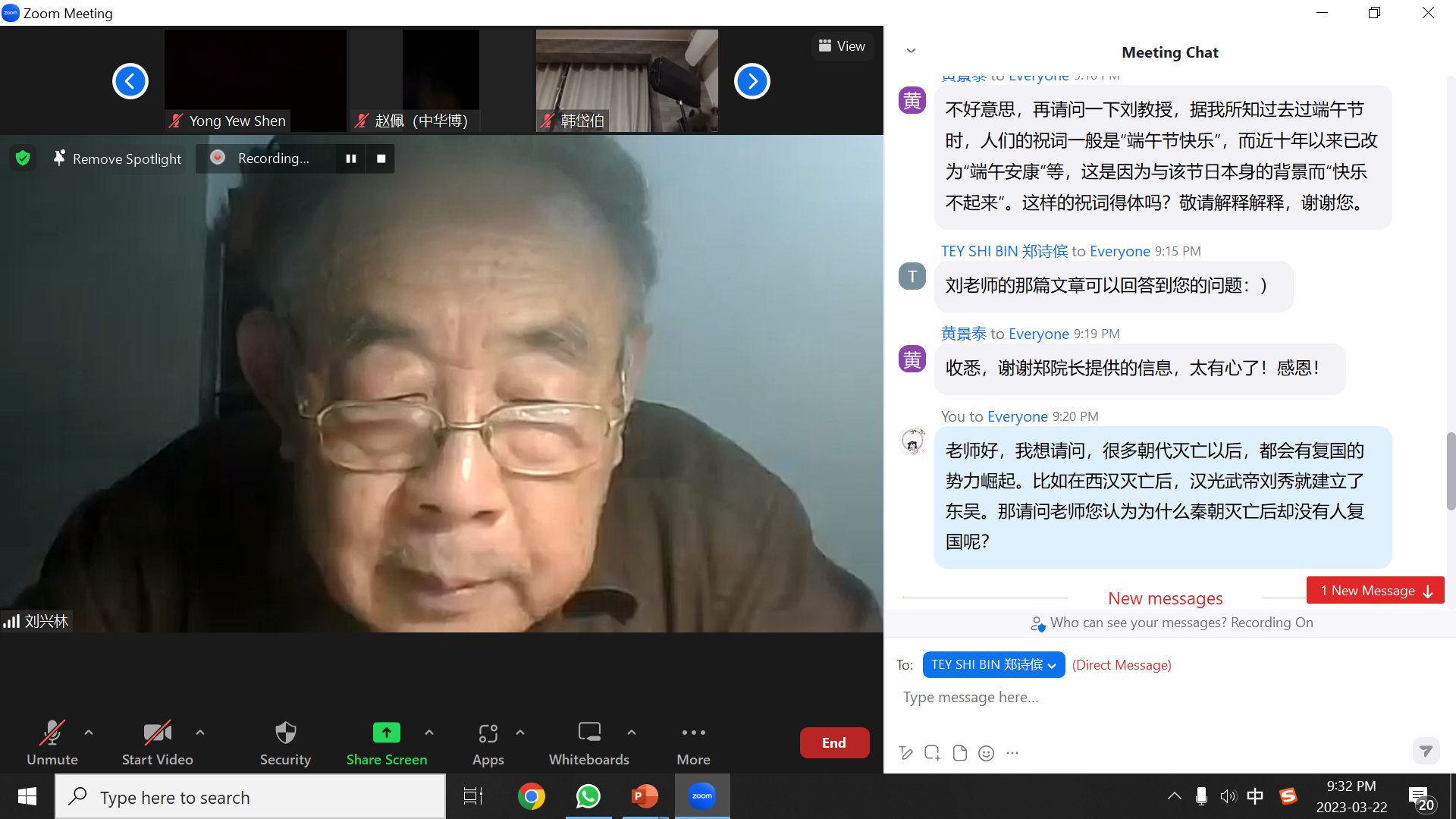
Task: Select 韩岱伯 video thumbnail
Action: tap(627, 80)
